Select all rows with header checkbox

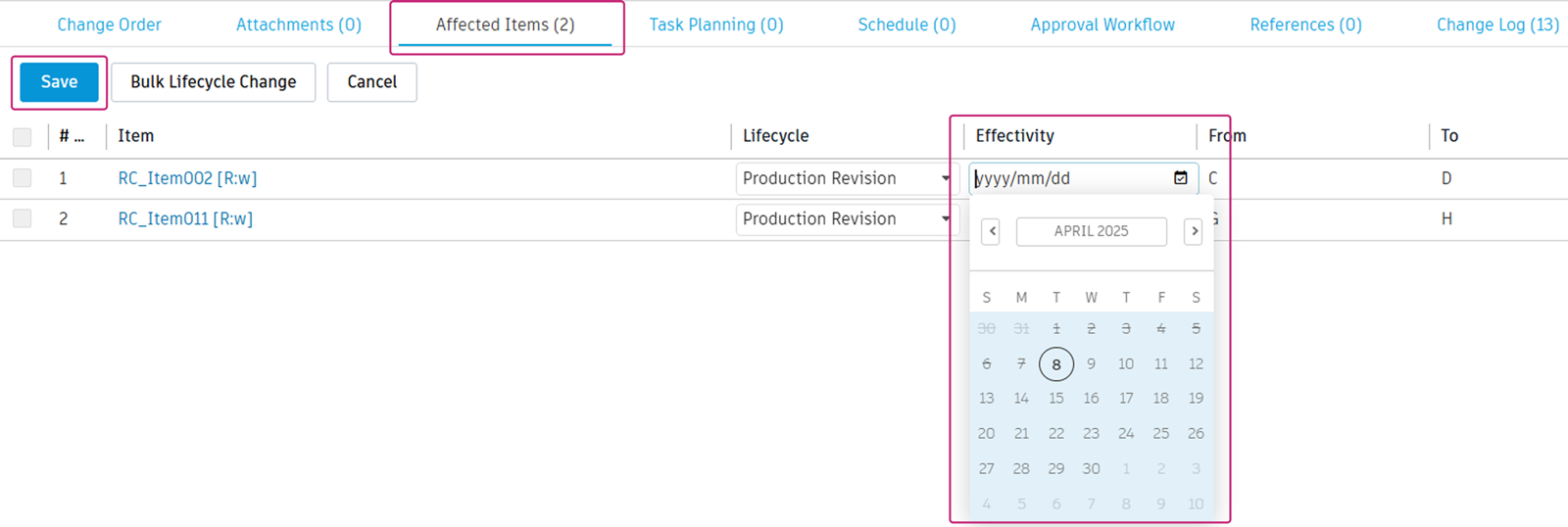pos(23,137)
